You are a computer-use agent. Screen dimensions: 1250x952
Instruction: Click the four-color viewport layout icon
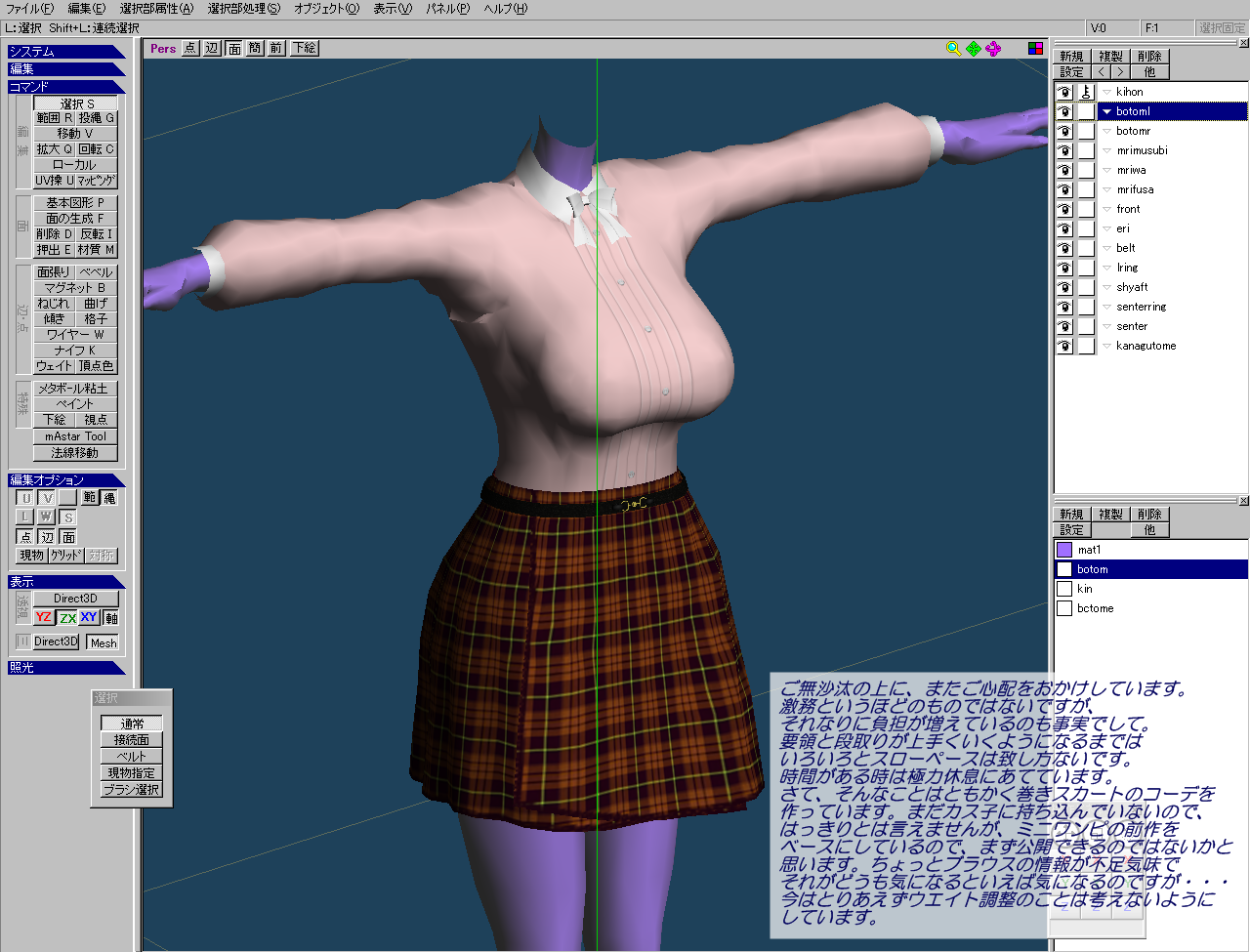(1035, 49)
